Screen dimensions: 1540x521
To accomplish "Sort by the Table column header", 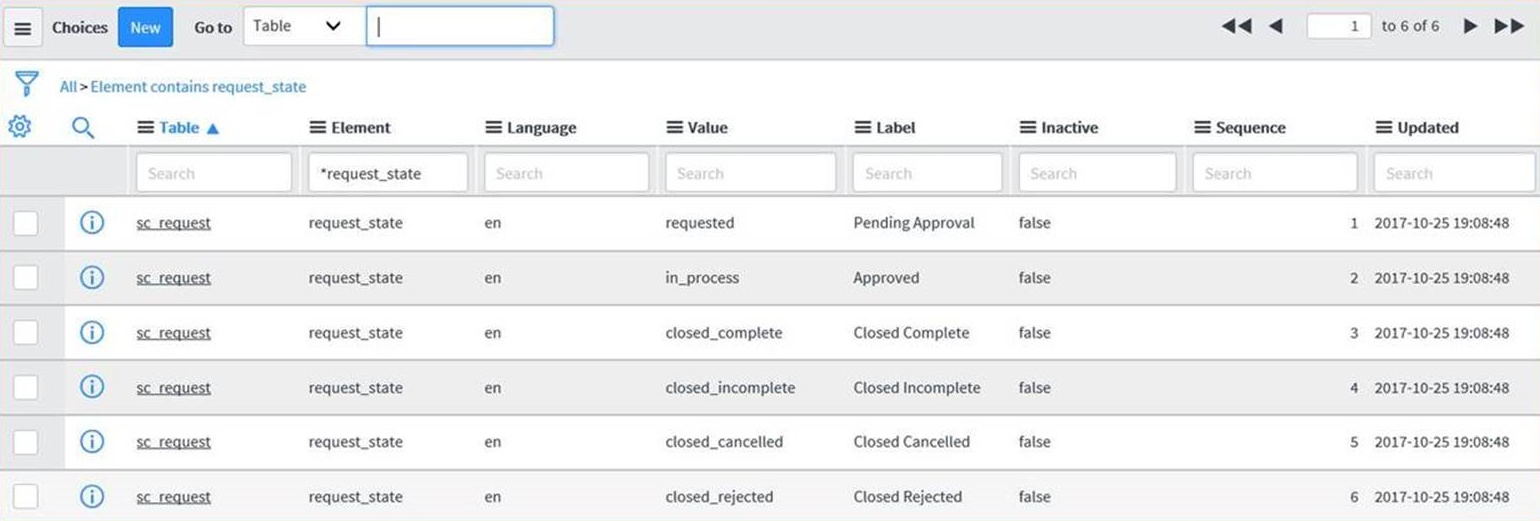I will click(180, 128).
